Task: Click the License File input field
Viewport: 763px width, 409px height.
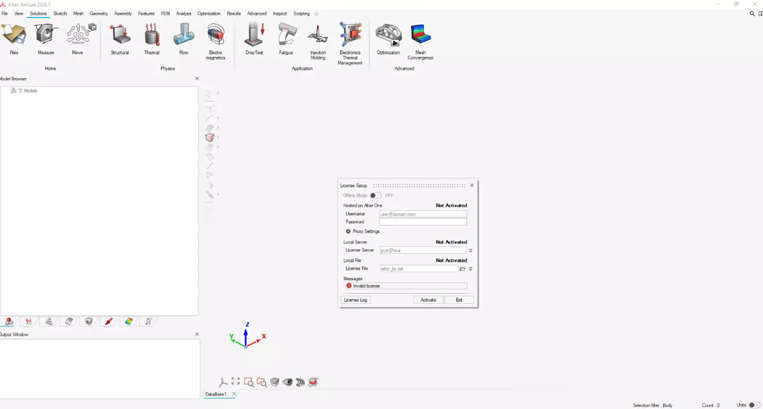Action: tap(418, 268)
